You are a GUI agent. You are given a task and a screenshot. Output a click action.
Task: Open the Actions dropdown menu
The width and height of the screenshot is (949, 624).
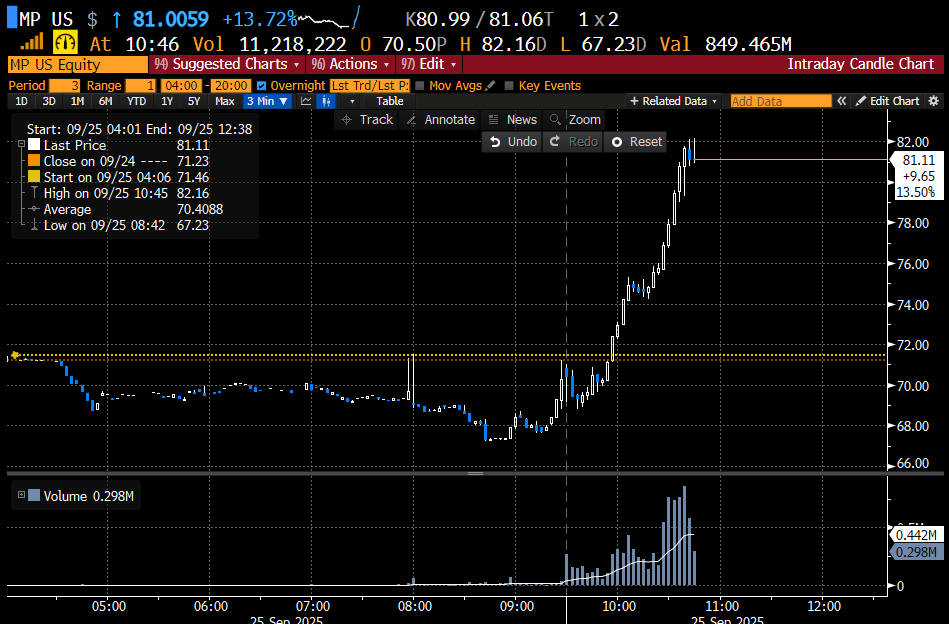coord(351,64)
